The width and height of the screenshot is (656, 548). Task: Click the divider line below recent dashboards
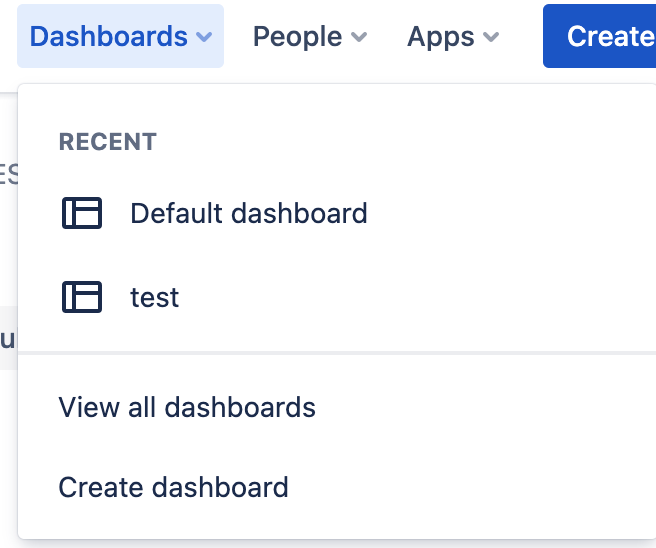[337, 352]
